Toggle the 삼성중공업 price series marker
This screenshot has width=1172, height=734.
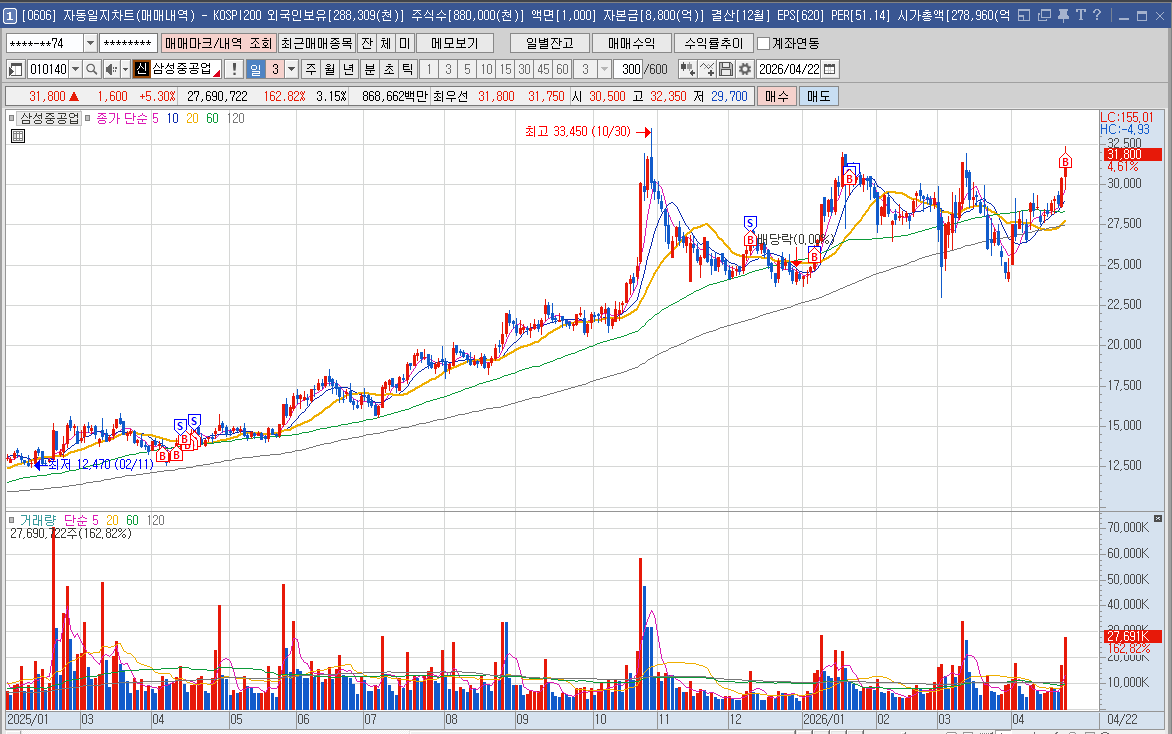pyautogui.click(x=13, y=118)
